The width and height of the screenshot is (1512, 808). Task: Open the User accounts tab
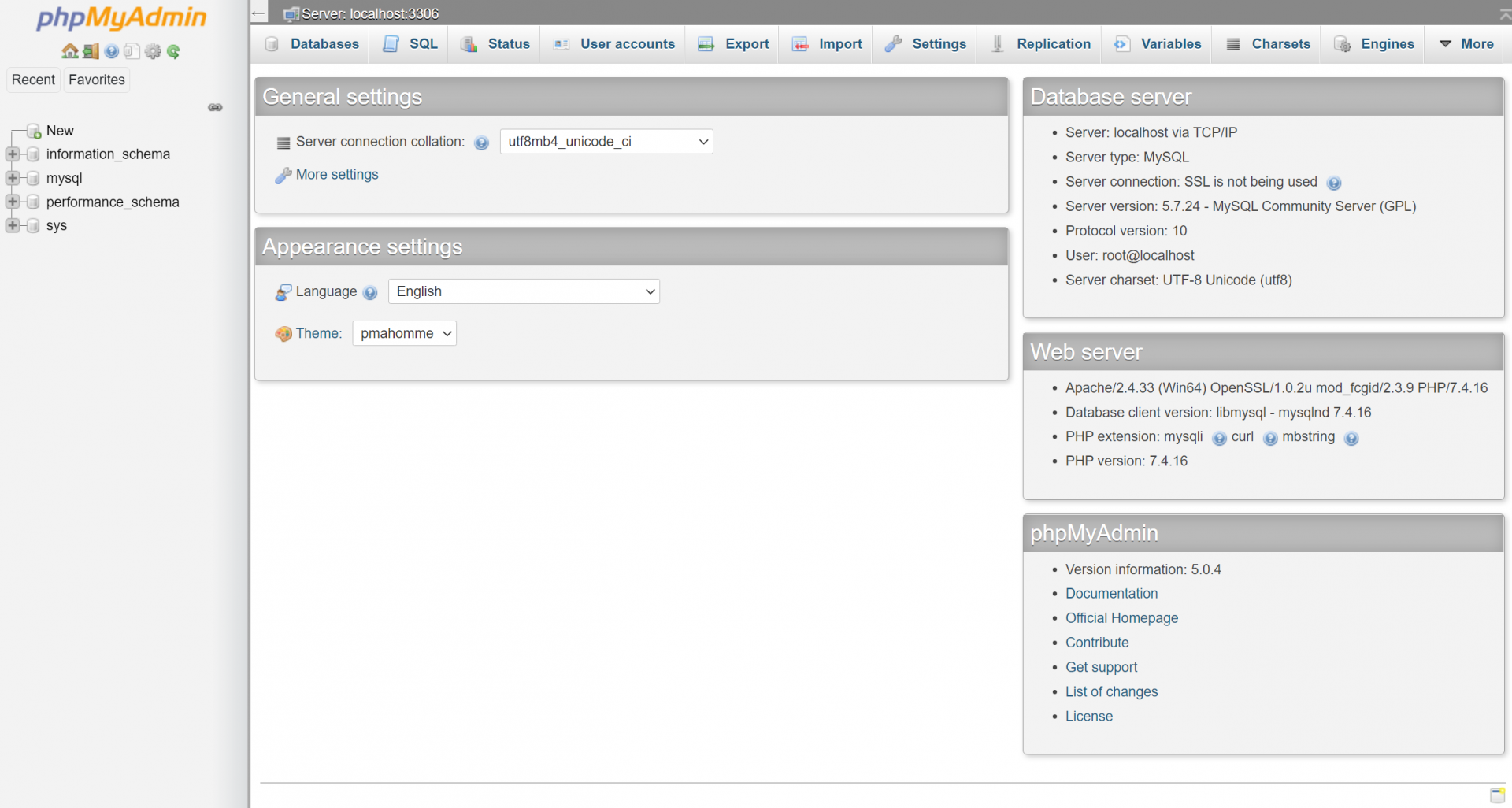(x=615, y=44)
